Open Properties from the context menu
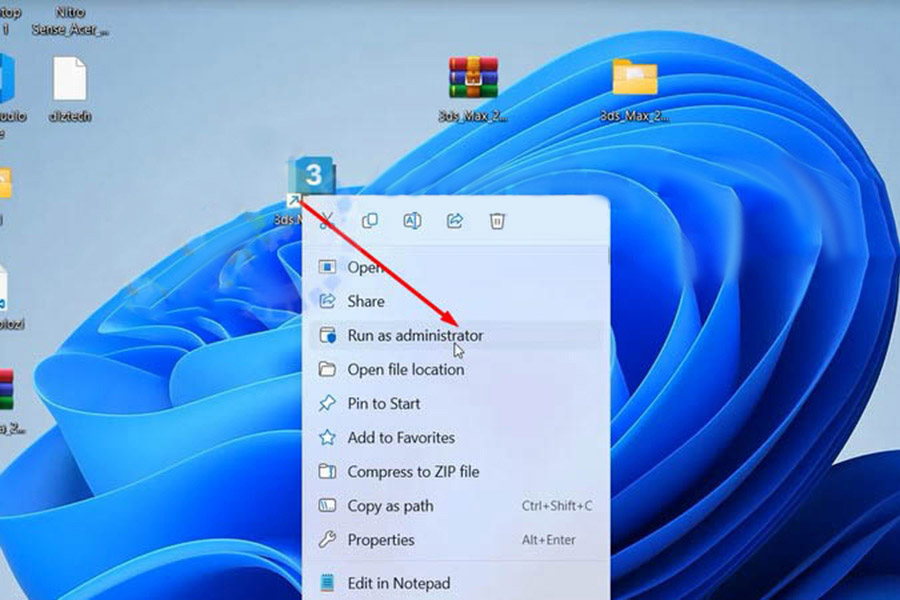Image resolution: width=900 pixels, height=600 pixels. click(380, 540)
